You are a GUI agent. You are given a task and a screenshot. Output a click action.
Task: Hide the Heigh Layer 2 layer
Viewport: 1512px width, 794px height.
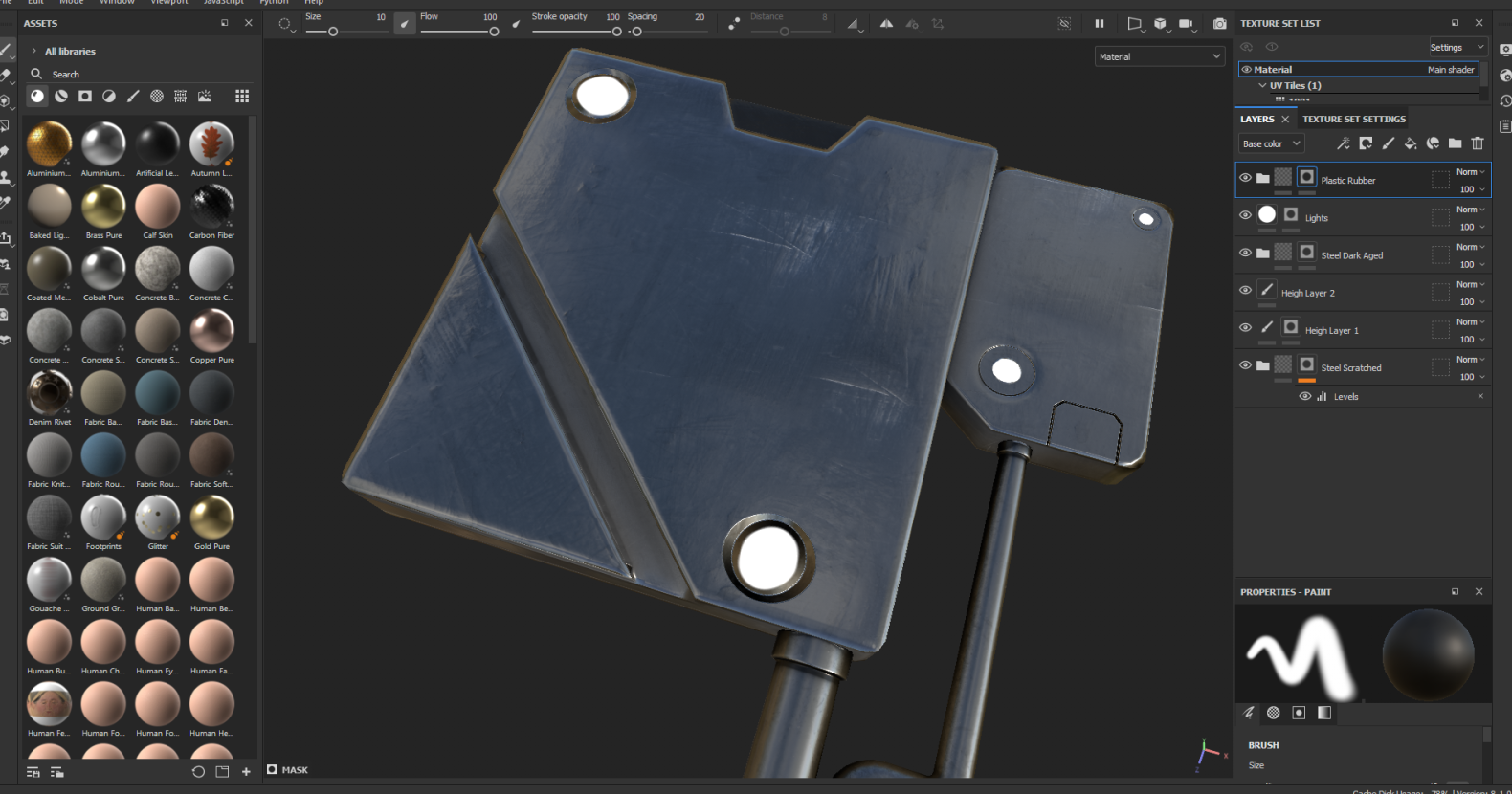1245,290
